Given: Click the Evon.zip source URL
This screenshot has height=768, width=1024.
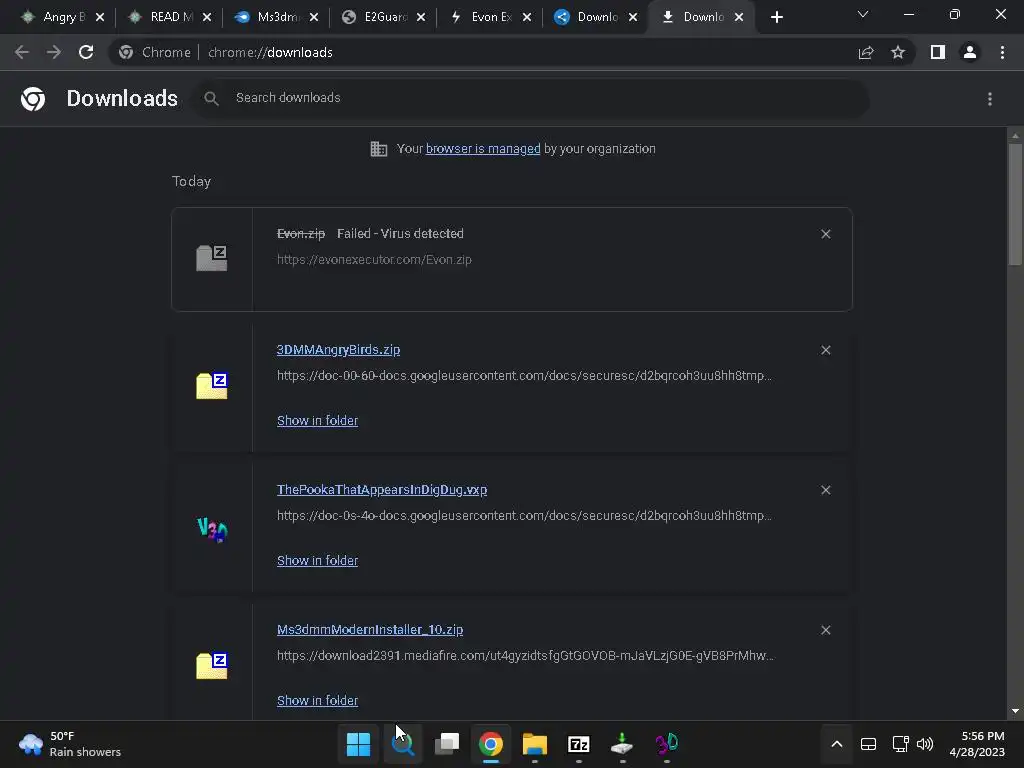Looking at the screenshot, I should pos(374,260).
